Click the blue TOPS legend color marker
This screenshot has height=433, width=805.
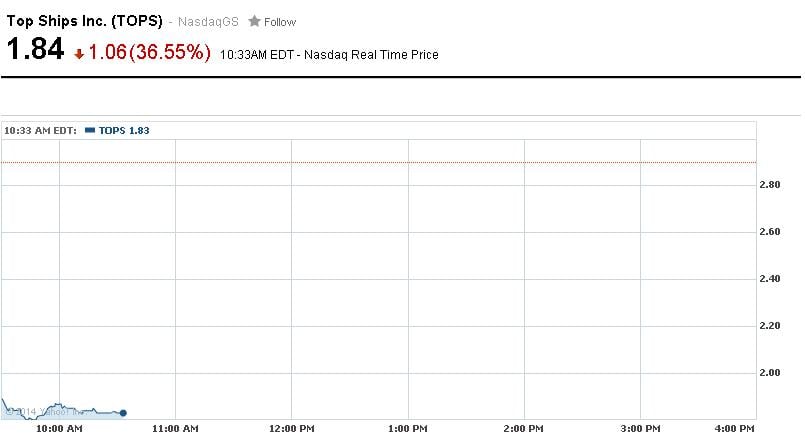point(90,130)
